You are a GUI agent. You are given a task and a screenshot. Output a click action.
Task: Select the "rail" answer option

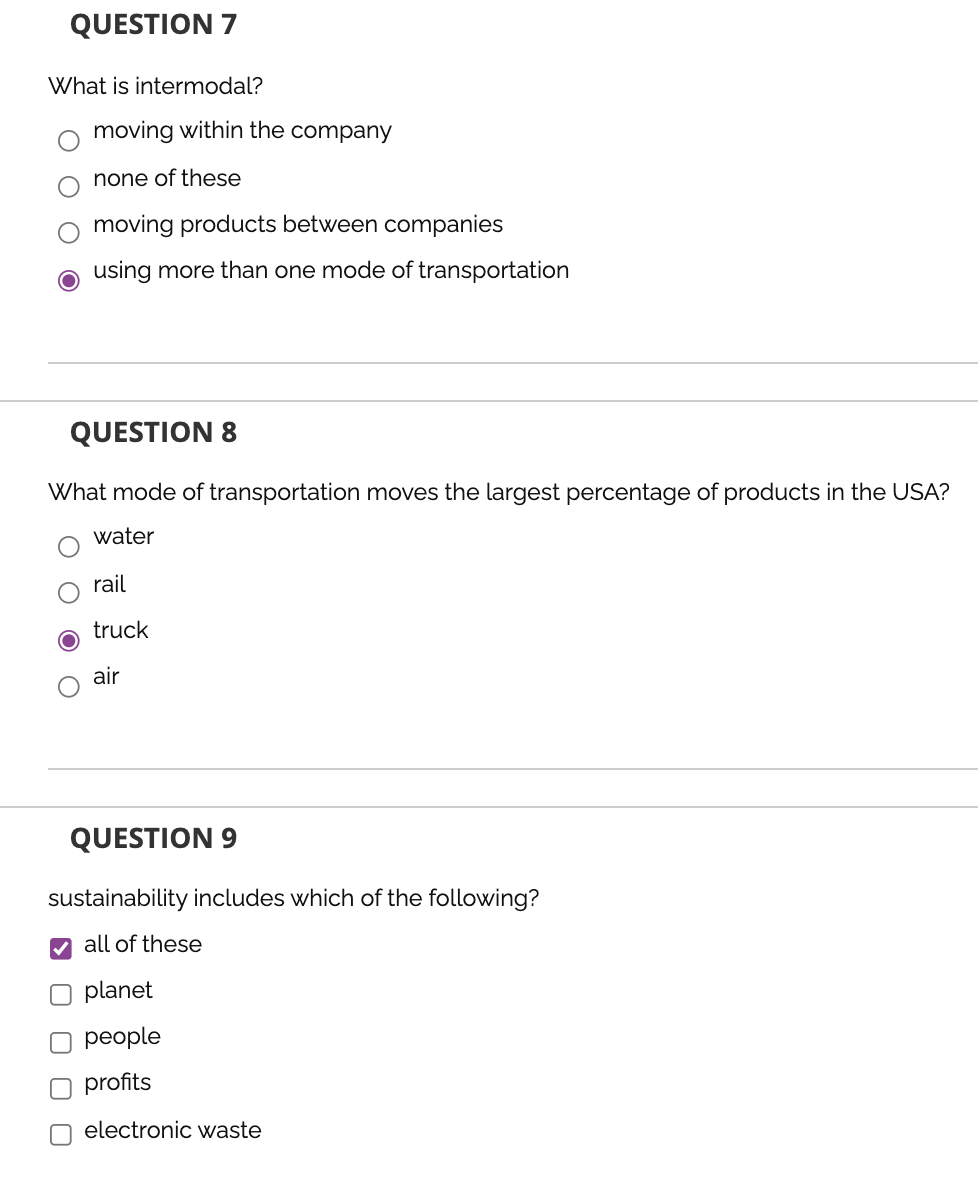point(67,592)
